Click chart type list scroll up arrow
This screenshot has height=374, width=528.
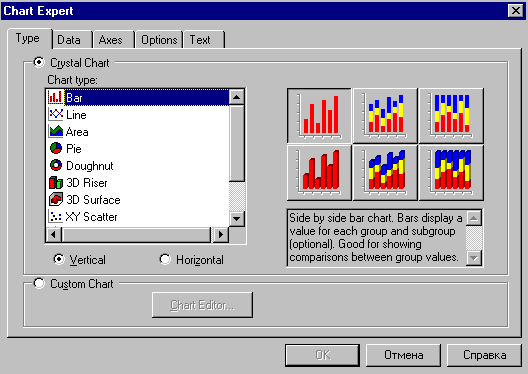(237, 98)
